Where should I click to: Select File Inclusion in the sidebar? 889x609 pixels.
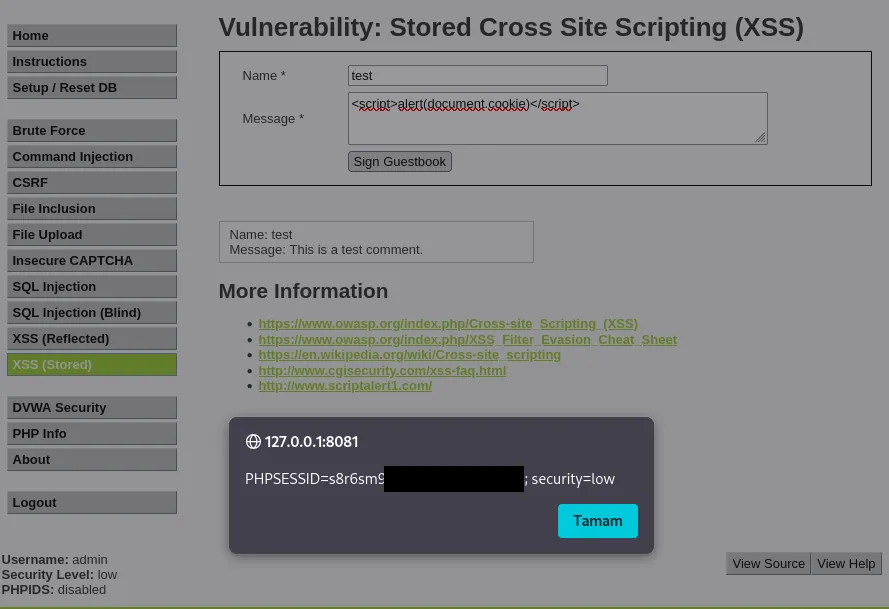(x=92, y=209)
